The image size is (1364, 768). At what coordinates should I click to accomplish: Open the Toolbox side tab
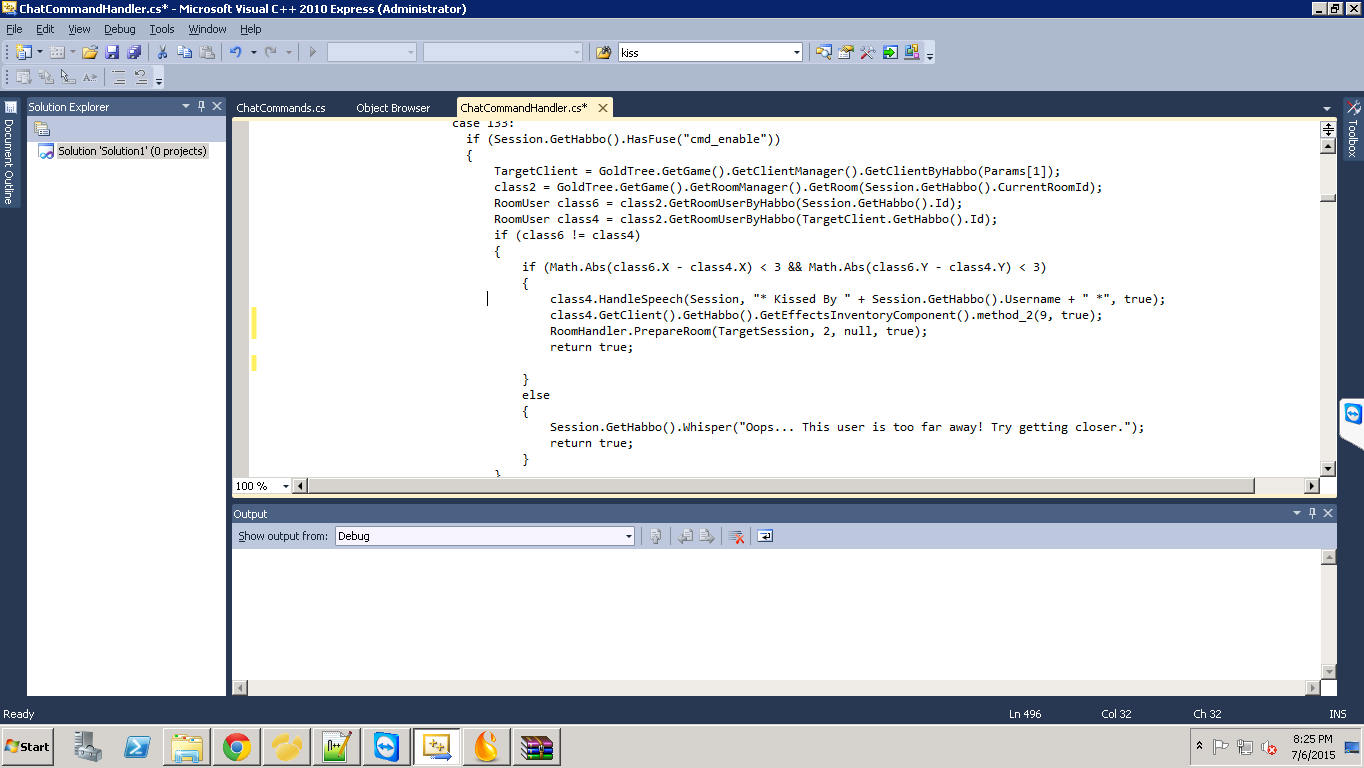coord(1353,128)
